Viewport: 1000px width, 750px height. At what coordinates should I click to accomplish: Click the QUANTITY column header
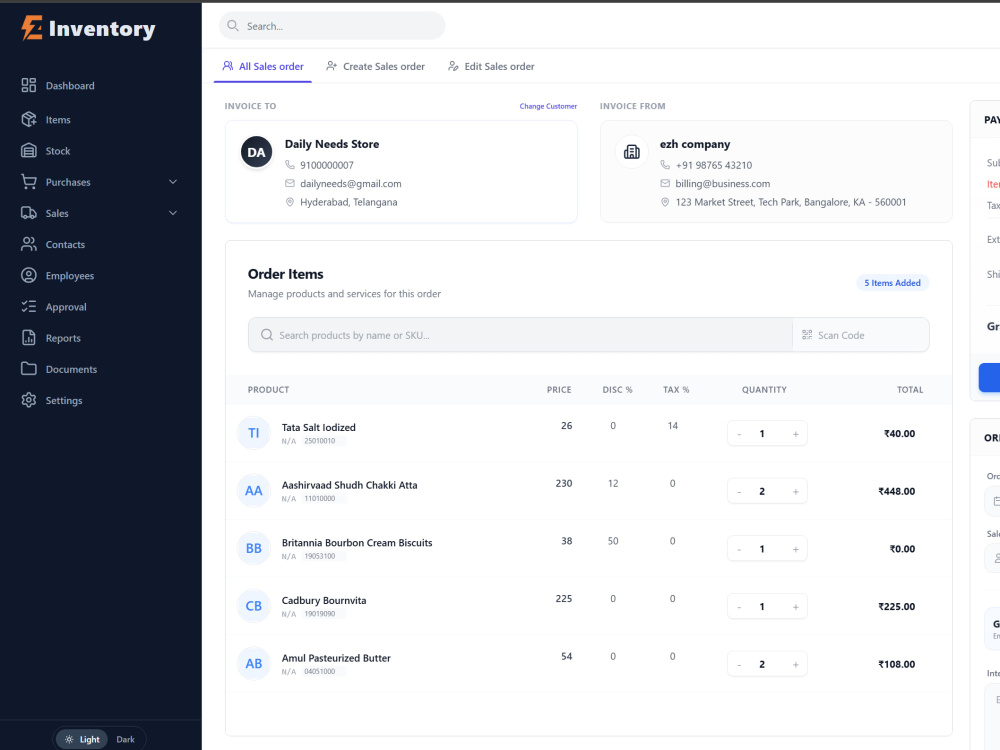(764, 390)
